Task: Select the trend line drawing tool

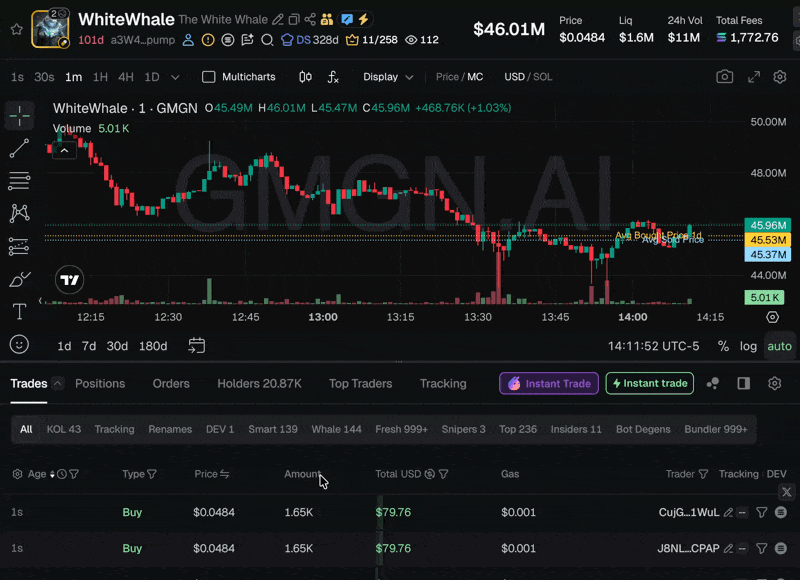Action: point(19,148)
